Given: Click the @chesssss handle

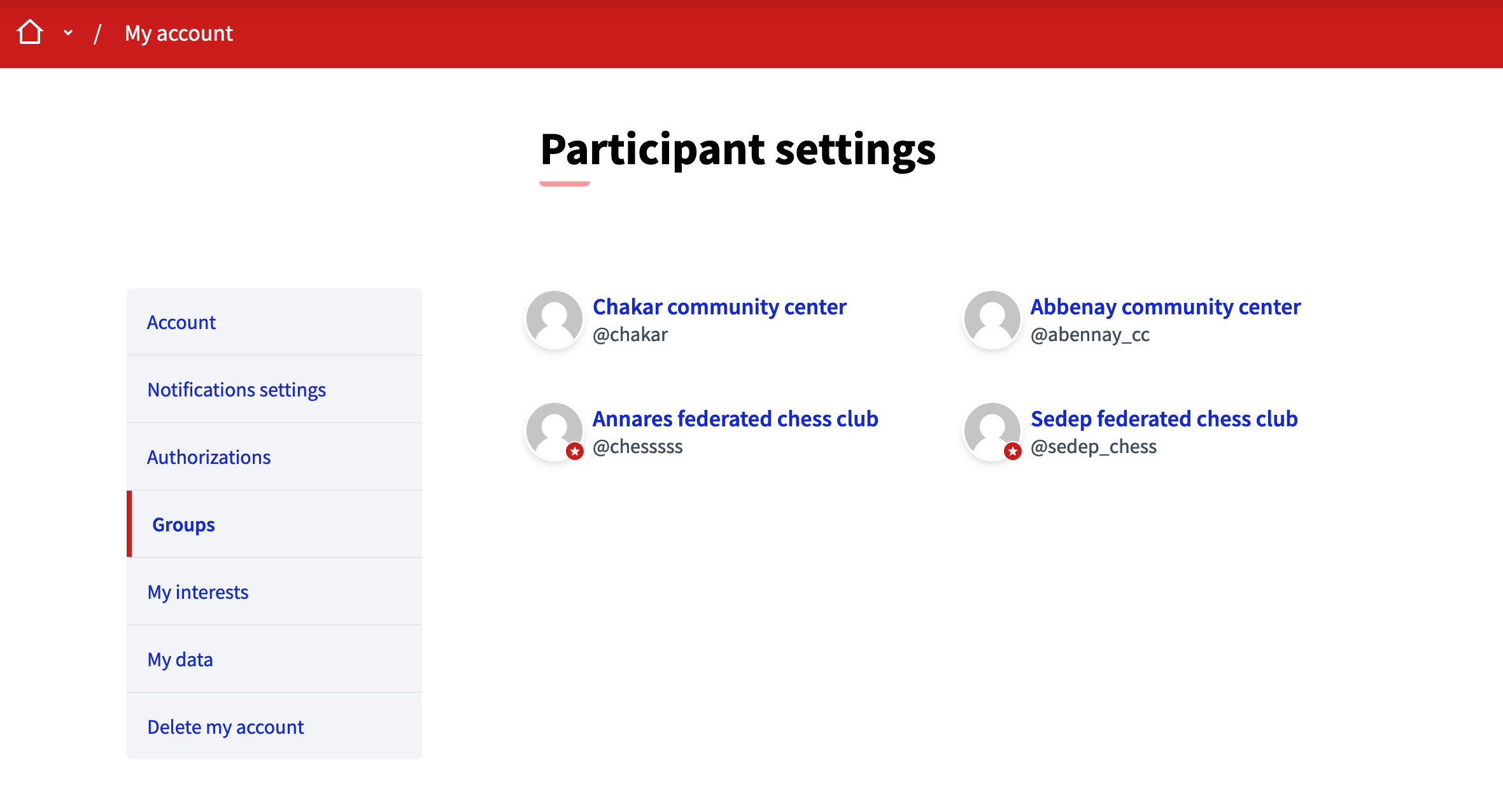Looking at the screenshot, I should 638,447.
